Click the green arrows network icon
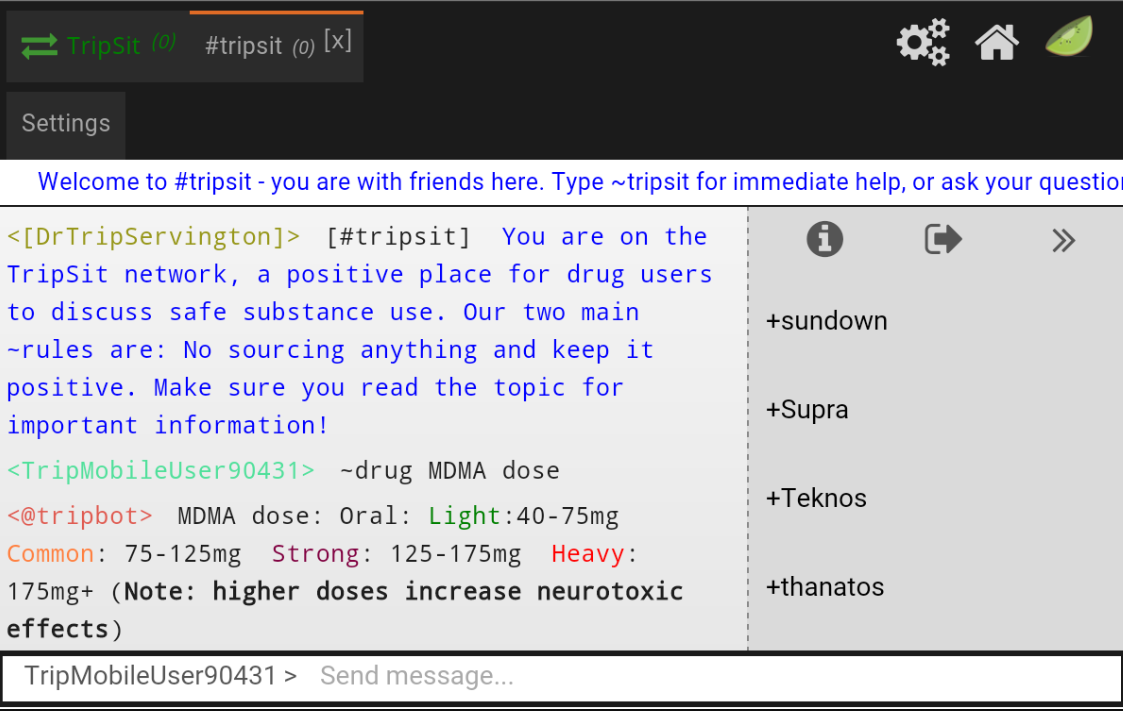This screenshot has height=711, width=1123. click(x=39, y=47)
